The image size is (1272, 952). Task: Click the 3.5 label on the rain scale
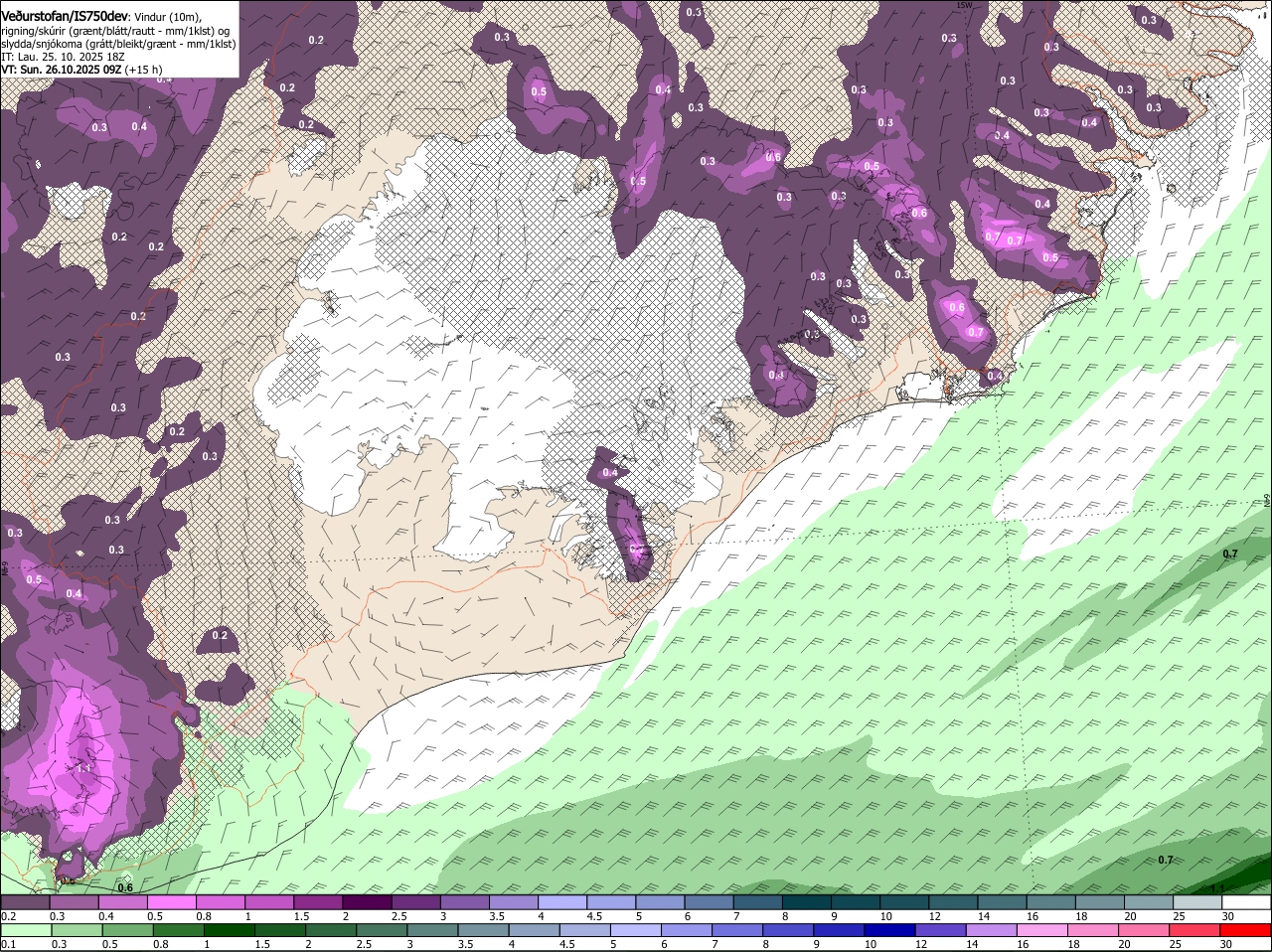(465, 944)
